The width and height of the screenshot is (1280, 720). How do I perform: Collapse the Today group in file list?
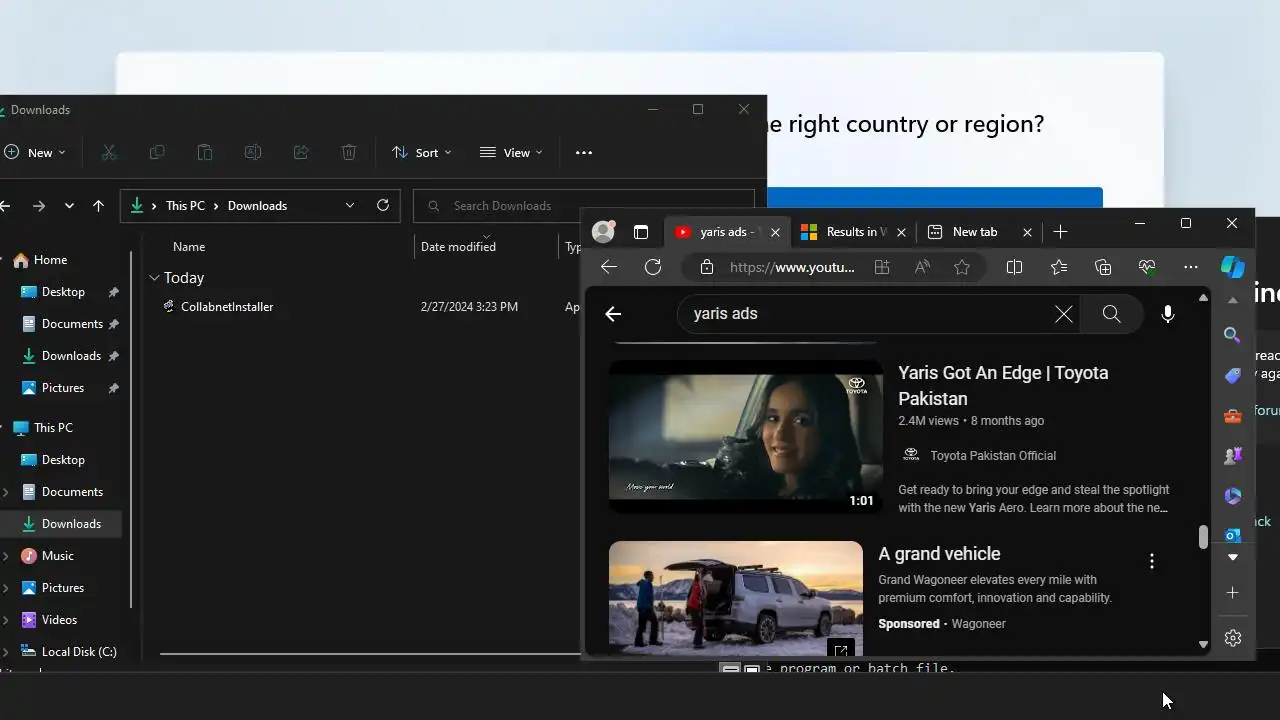pyautogui.click(x=154, y=277)
